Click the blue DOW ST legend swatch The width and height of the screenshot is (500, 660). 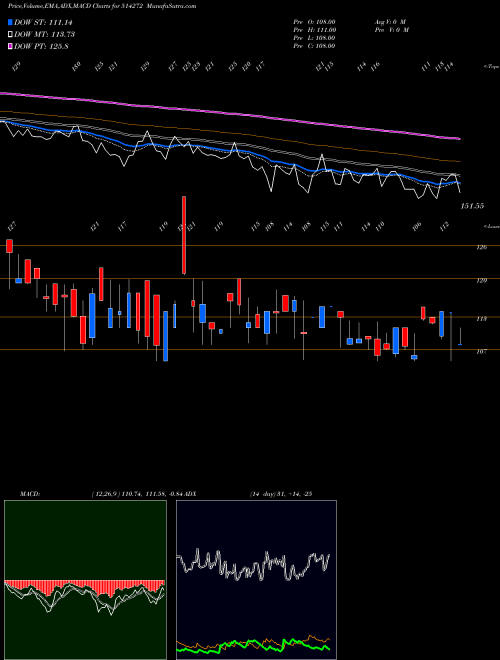[x=10, y=22]
